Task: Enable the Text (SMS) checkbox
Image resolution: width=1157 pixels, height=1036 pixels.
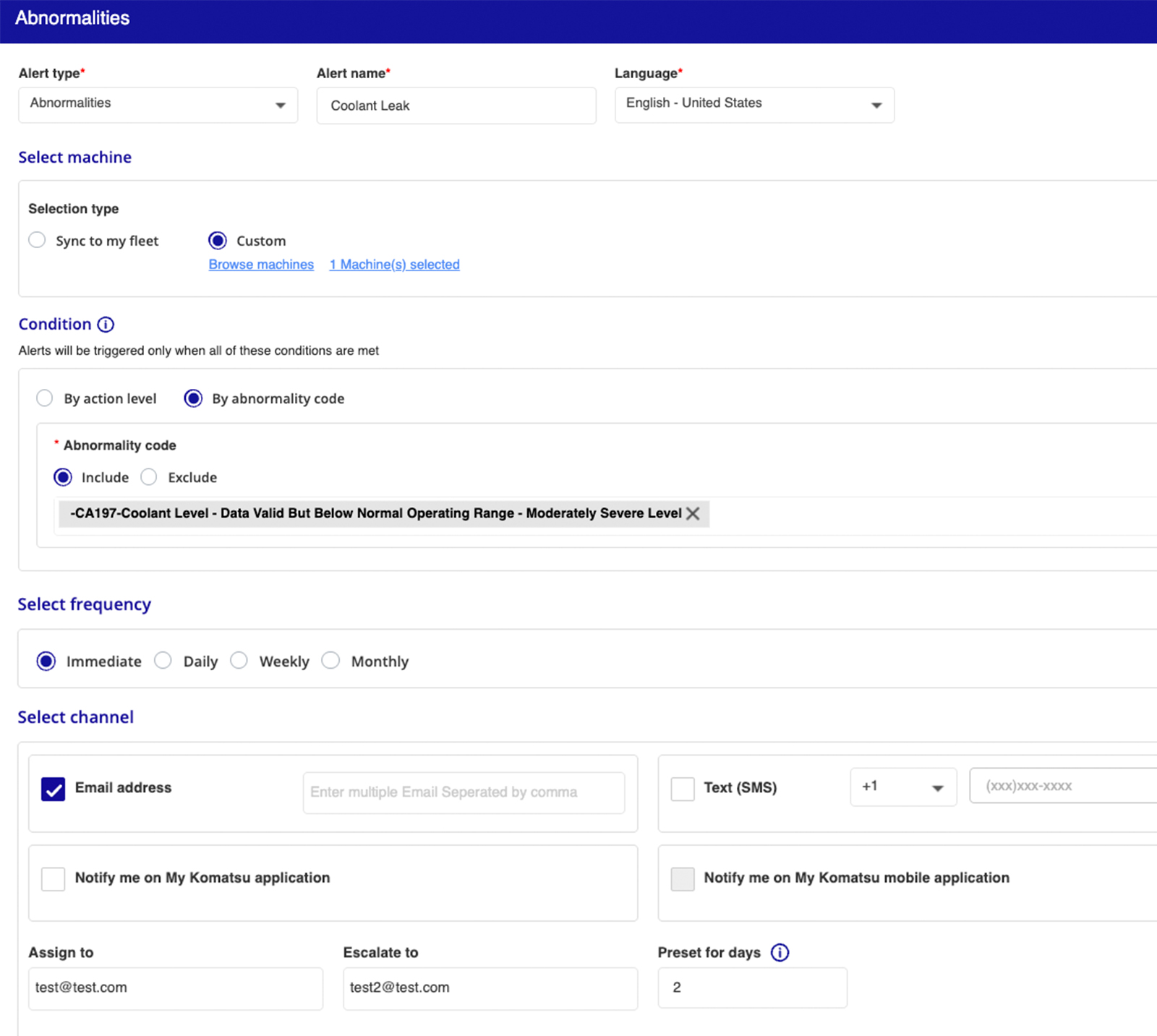Action: click(683, 789)
